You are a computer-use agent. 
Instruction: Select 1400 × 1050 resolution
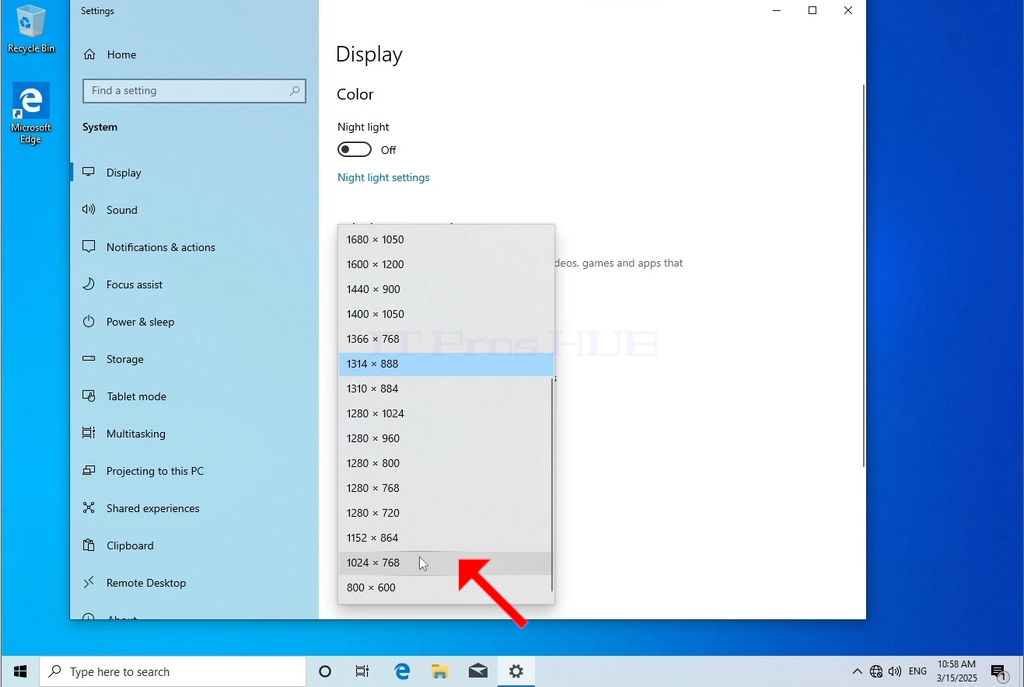445,314
